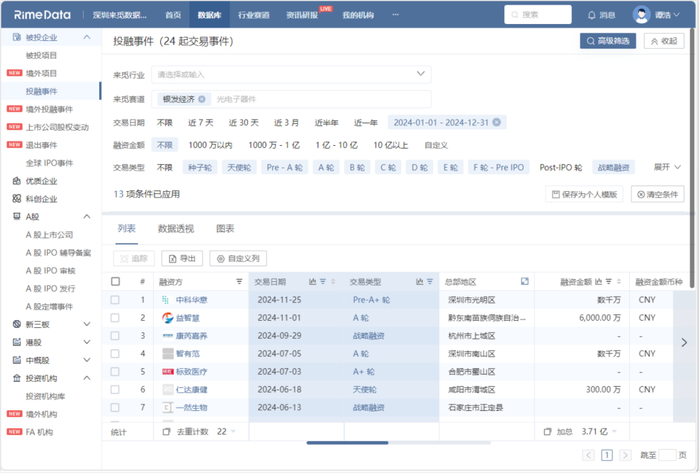
Task: Expand more transaction types with 展开
Action: click(x=667, y=167)
